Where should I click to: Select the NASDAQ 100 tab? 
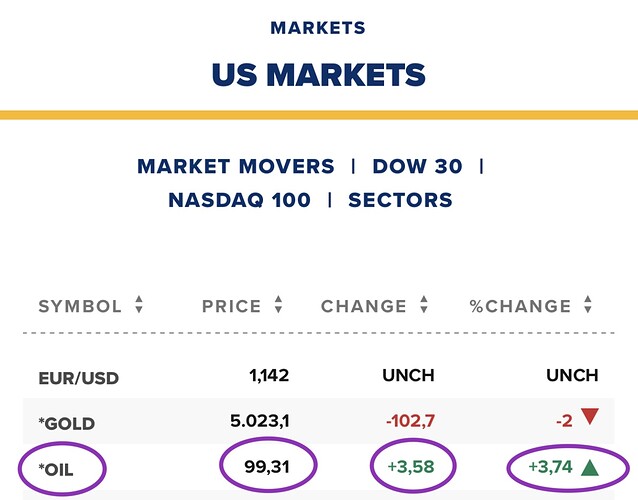point(239,200)
